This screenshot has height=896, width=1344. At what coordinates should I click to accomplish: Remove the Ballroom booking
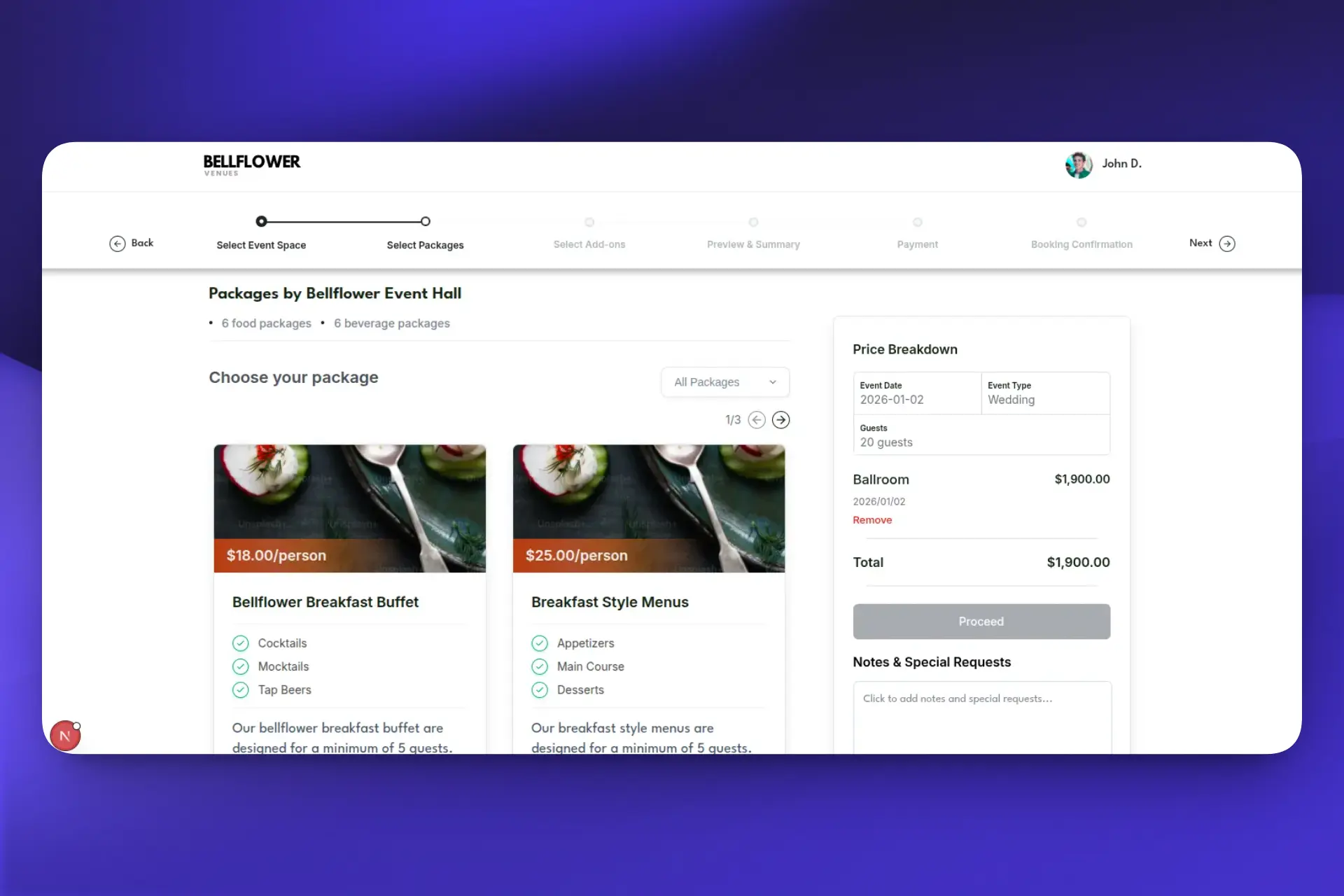tap(872, 520)
